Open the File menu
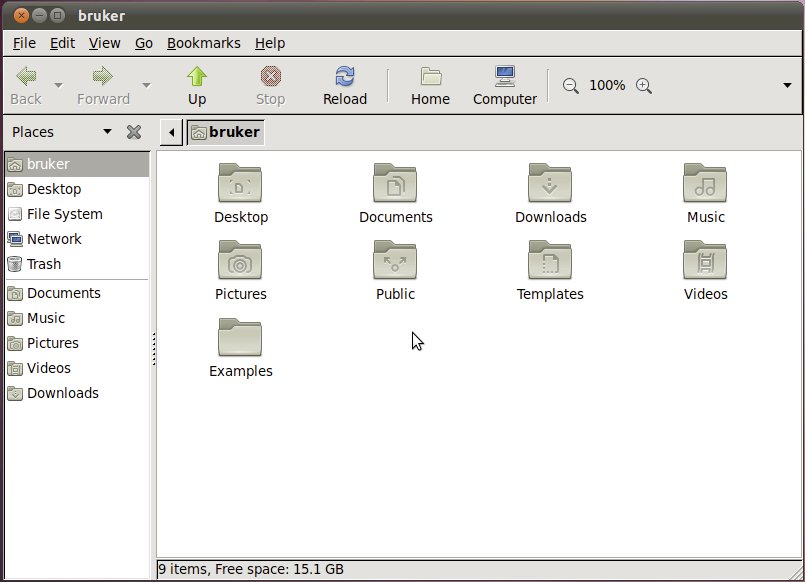 [x=24, y=43]
